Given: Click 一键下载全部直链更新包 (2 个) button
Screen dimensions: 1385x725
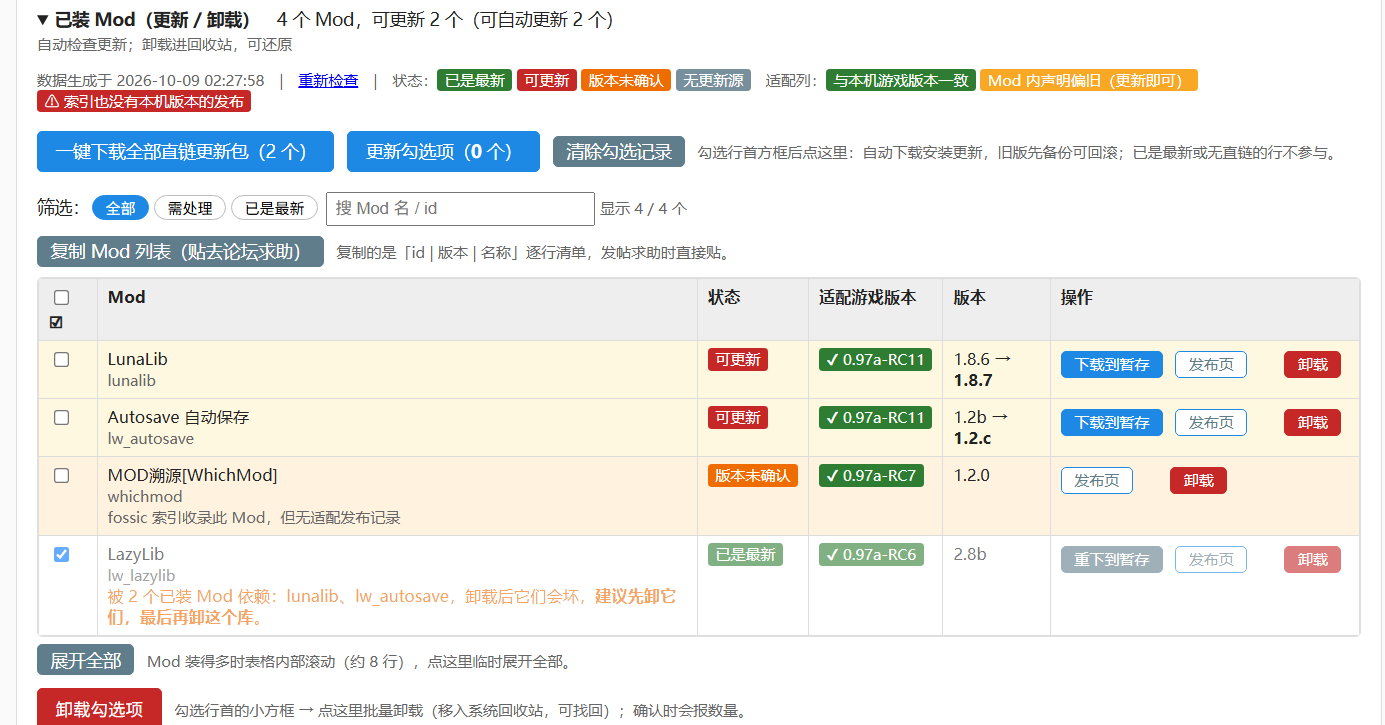Looking at the screenshot, I should [185, 152].
